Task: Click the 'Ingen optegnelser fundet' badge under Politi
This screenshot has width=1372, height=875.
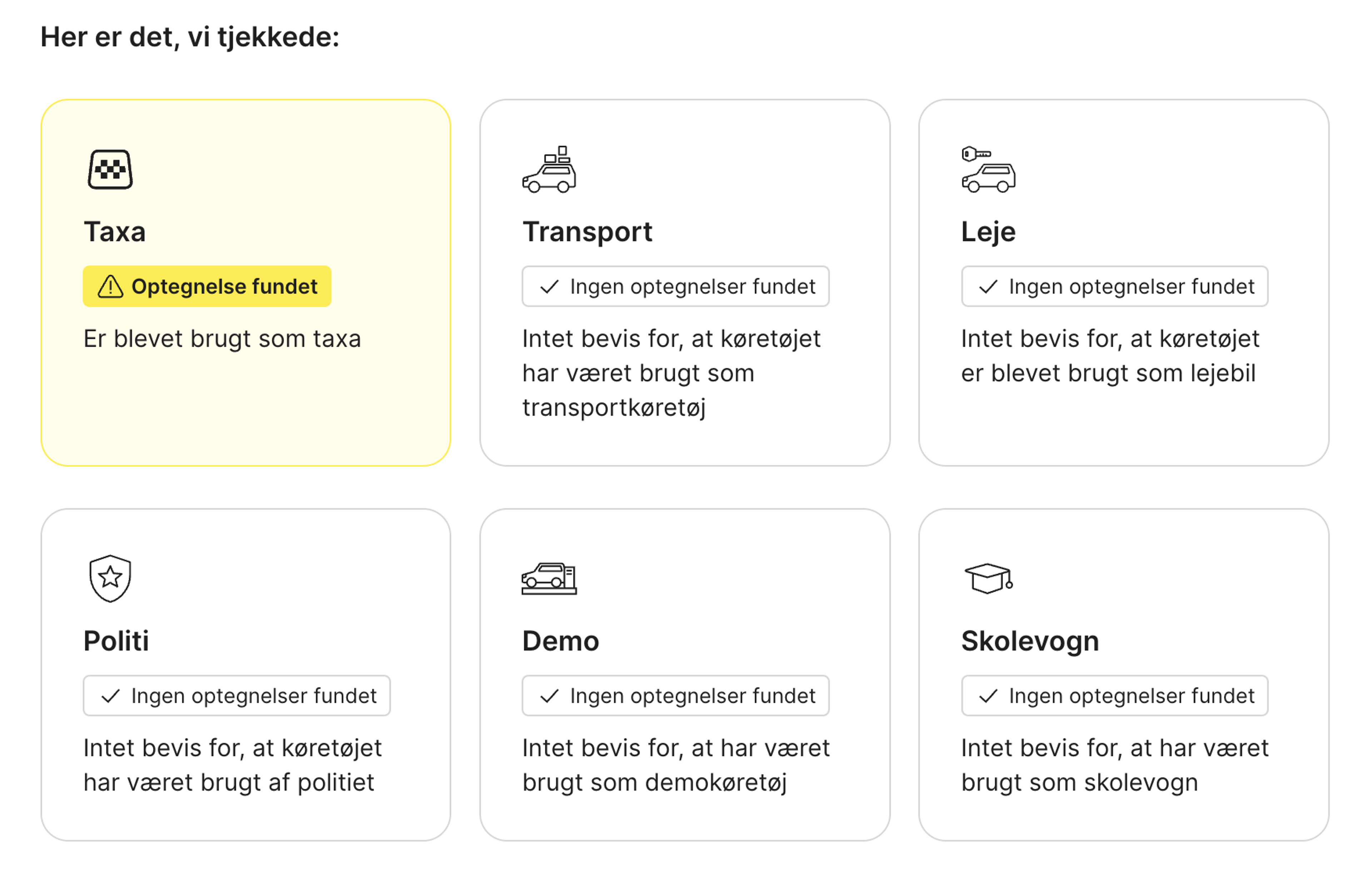Action: pyautogui.click(x=237, y=696)
